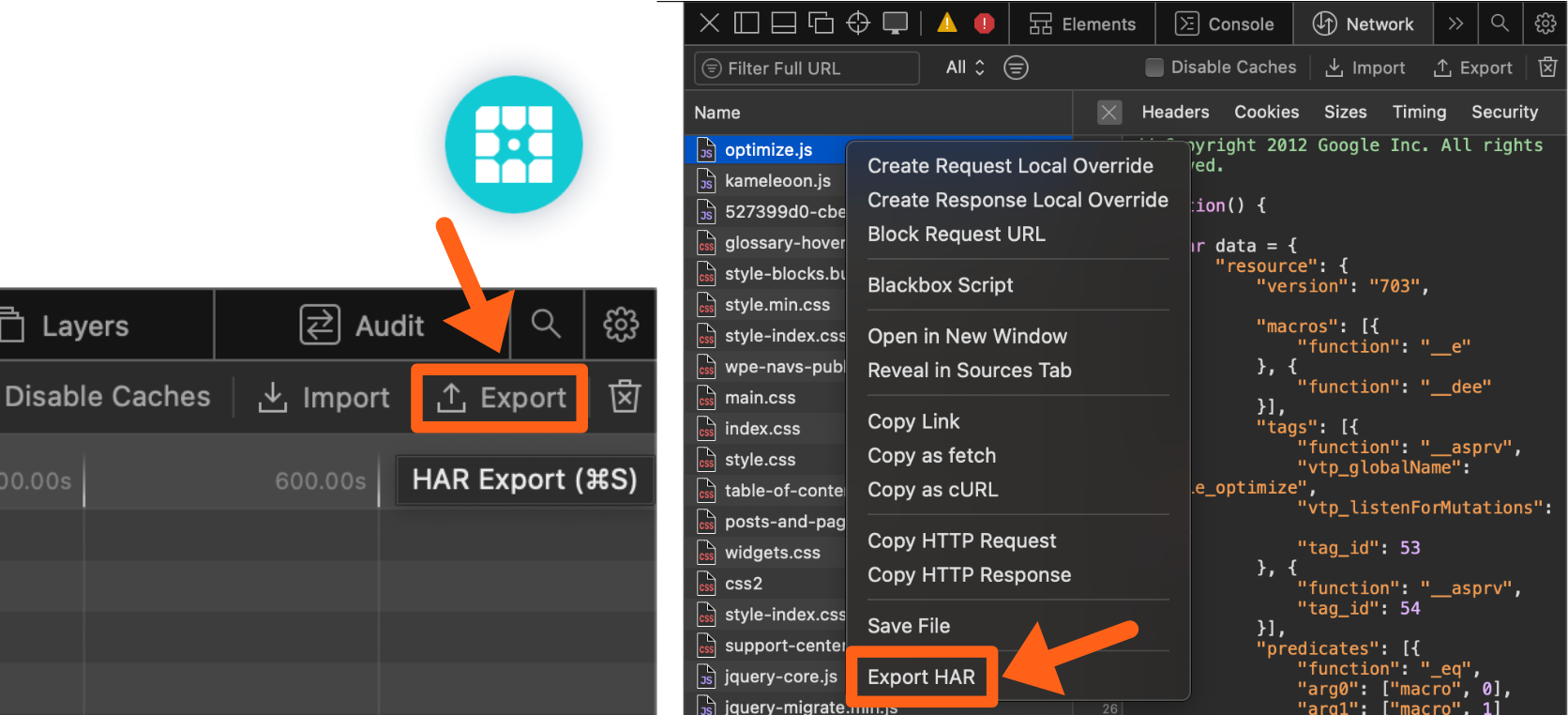Click the Filter Full URL field

pyautogui.click(x=807, y=68)
